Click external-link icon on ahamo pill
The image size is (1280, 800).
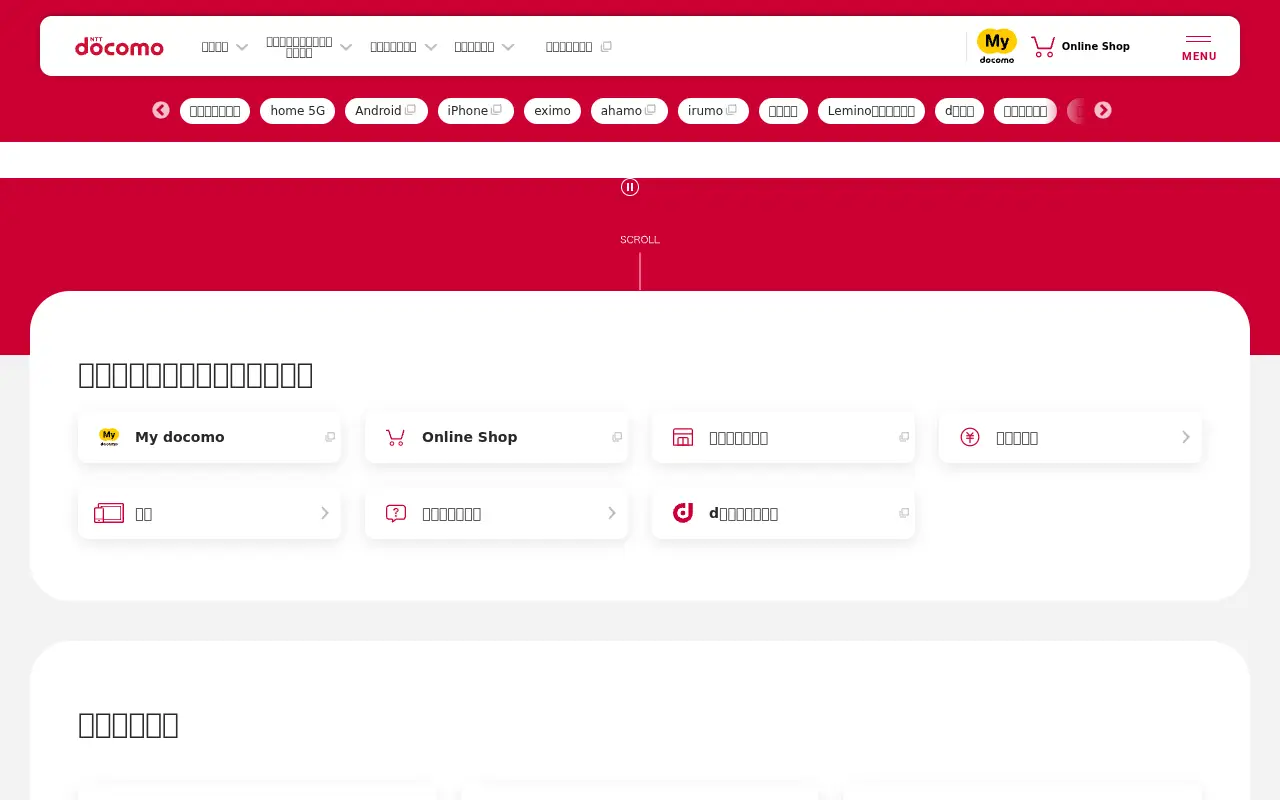(x=650, y=110)
